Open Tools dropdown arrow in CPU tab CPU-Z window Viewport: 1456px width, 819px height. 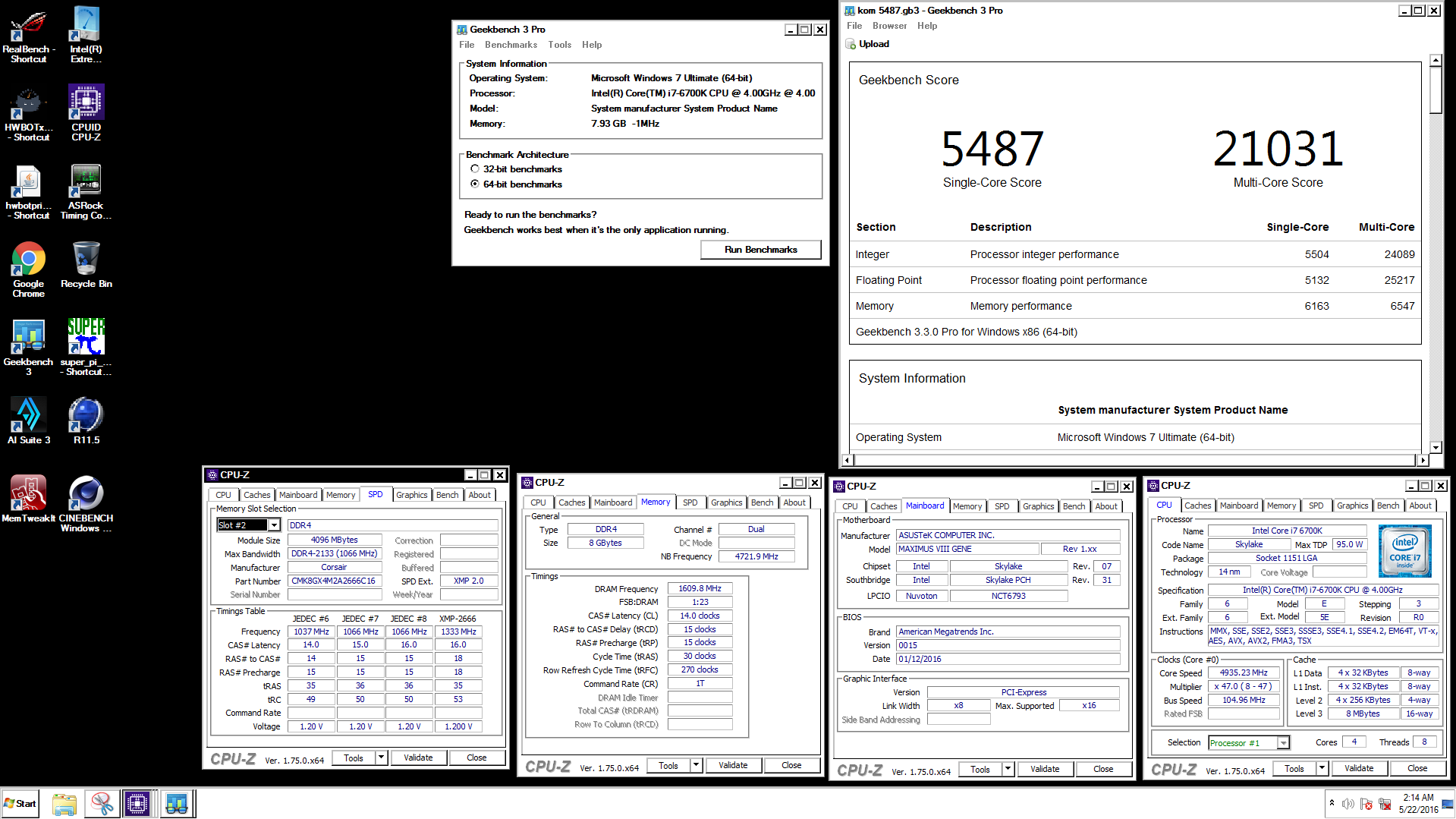coord(1322,768)
